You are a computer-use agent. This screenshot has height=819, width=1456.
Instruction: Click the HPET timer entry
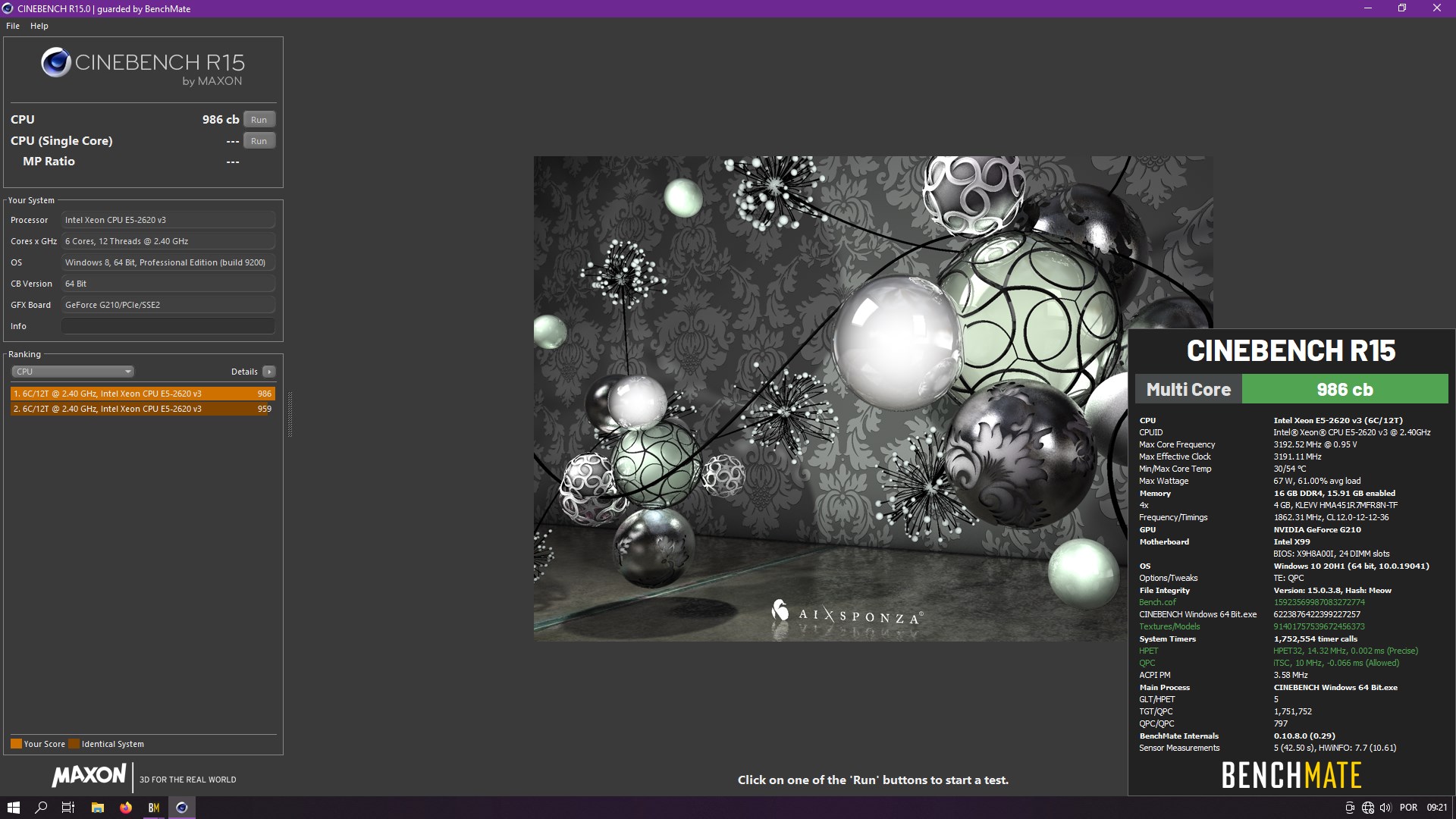click(x=1148, y=651)
